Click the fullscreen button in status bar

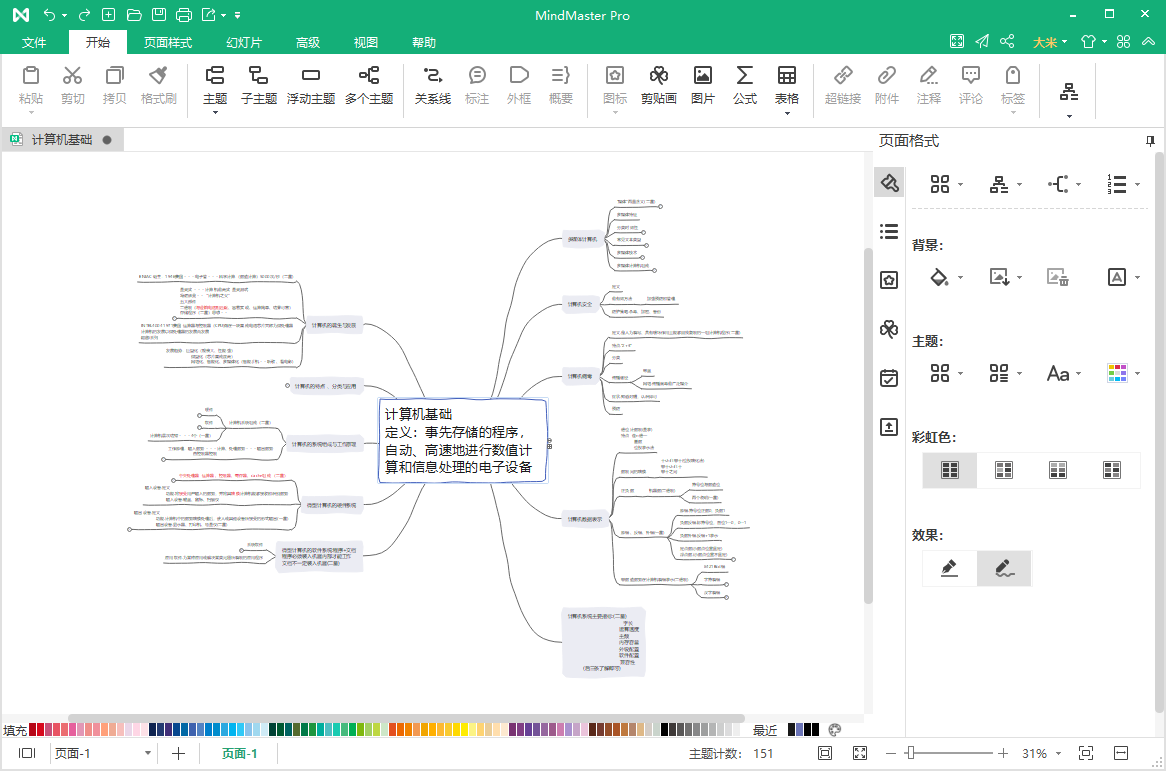tap(860, 753)
